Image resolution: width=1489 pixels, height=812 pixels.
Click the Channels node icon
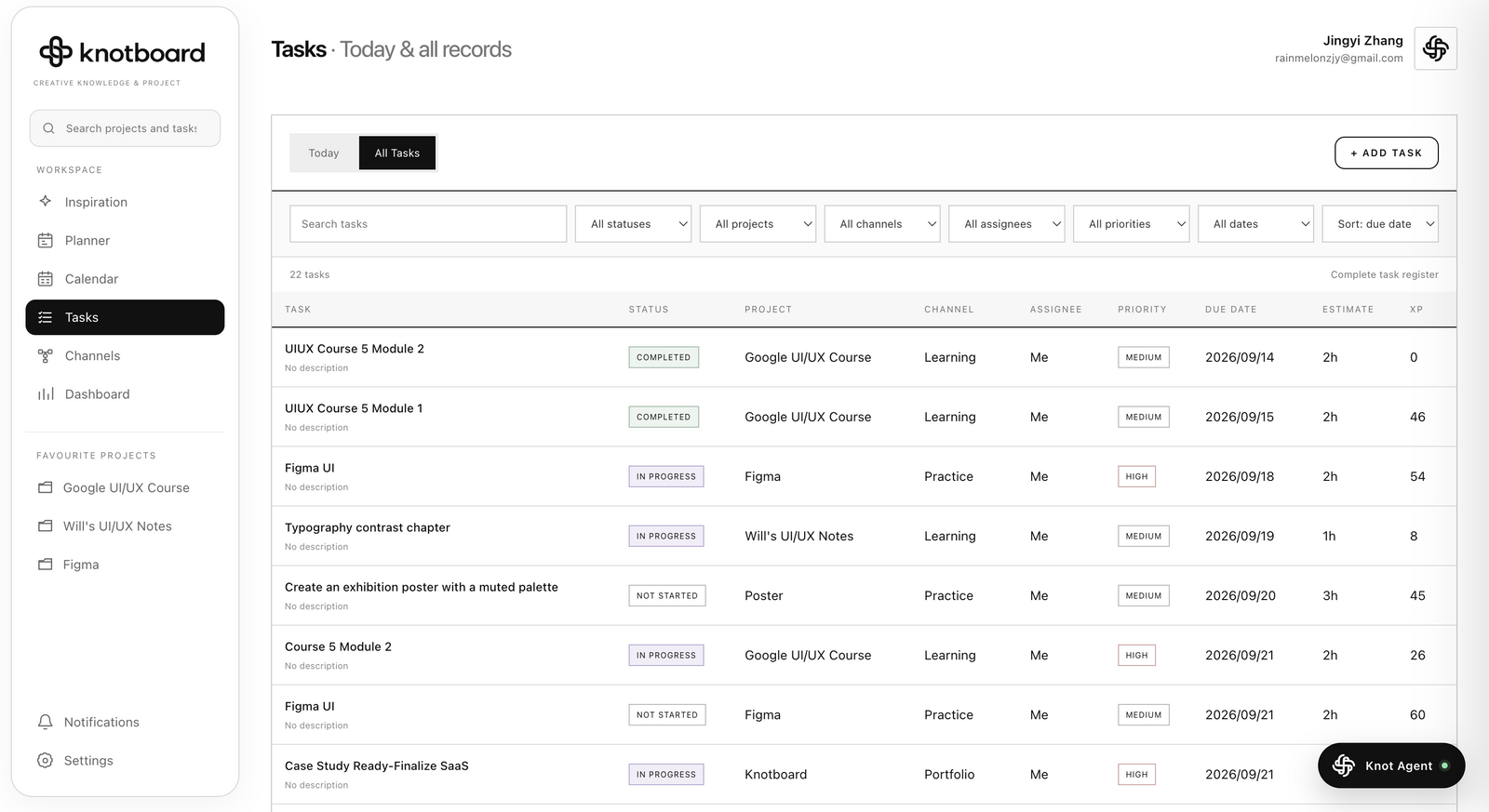[x=45, y=355]
